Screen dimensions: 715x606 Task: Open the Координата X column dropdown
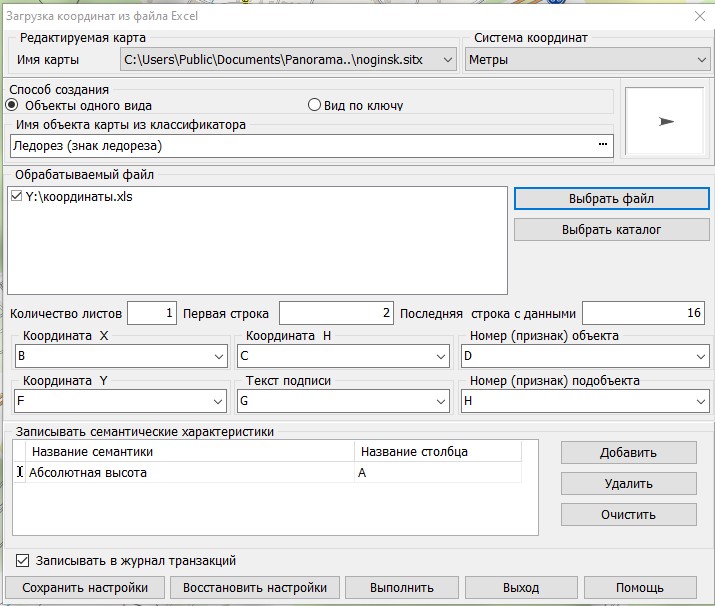(x=121, y=357)
